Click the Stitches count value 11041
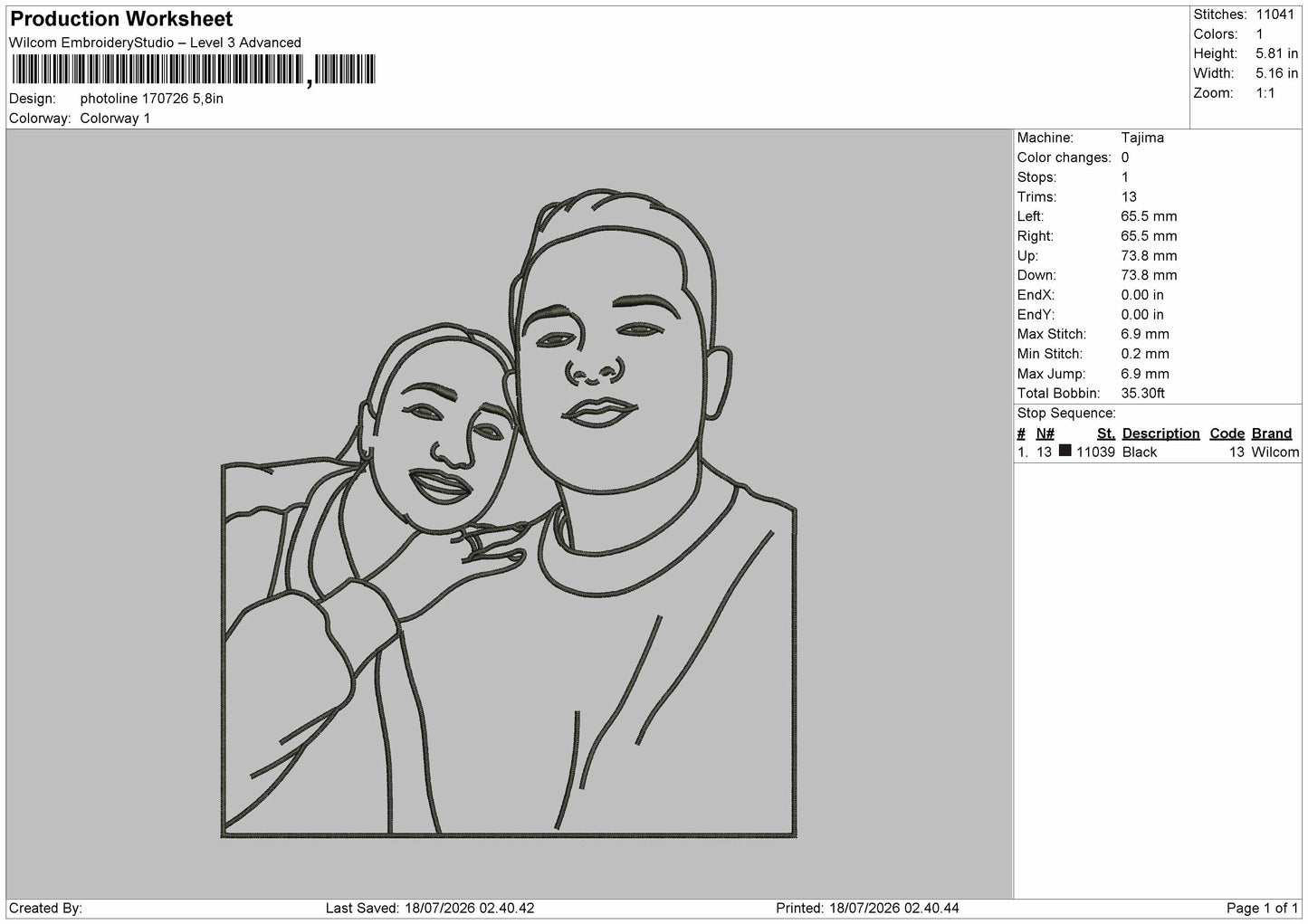Image resolution: width=1308 pixels, height=924 pixels. (x=1276, y=14)
